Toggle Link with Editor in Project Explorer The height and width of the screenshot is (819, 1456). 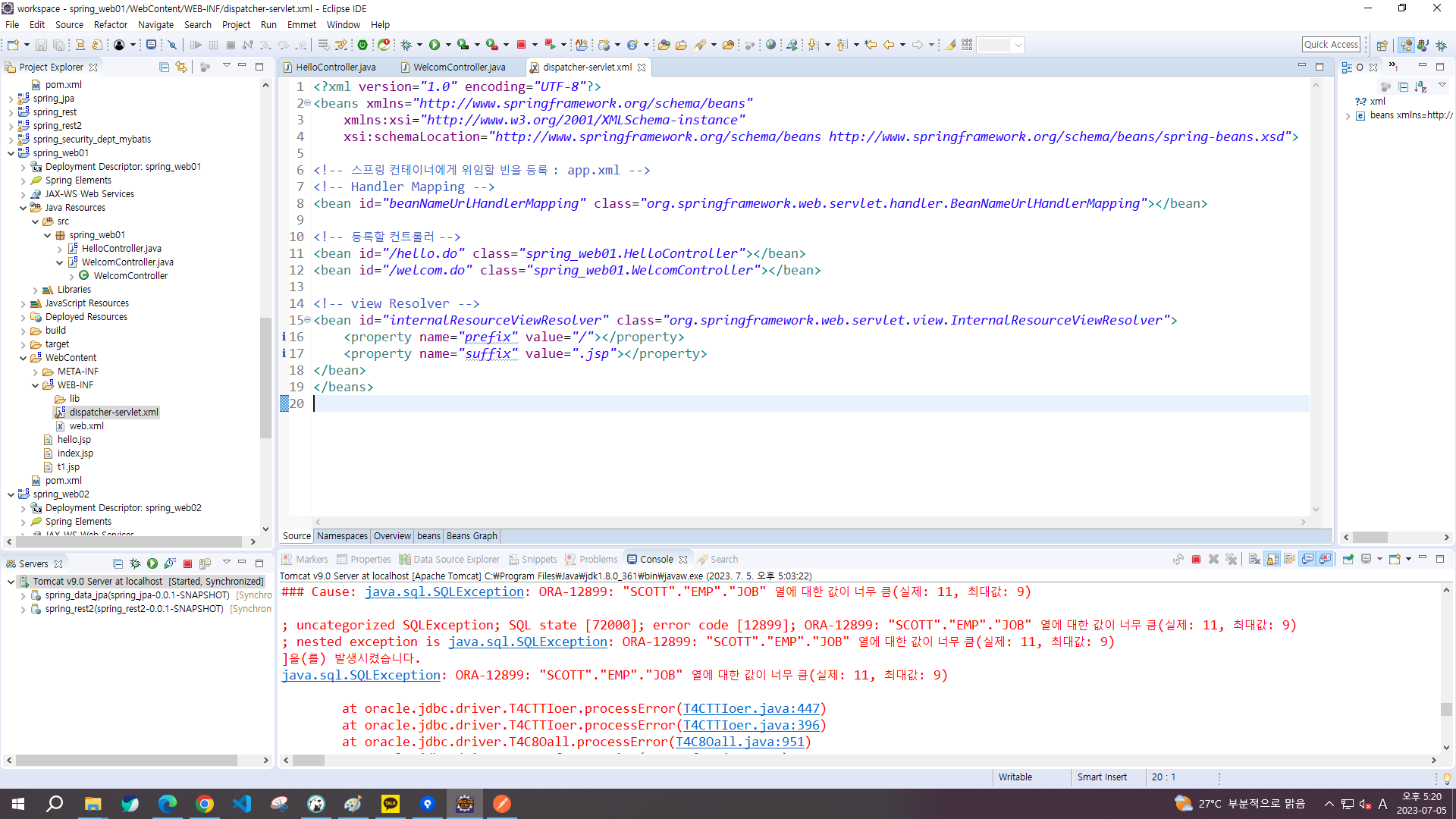[180, 67]
